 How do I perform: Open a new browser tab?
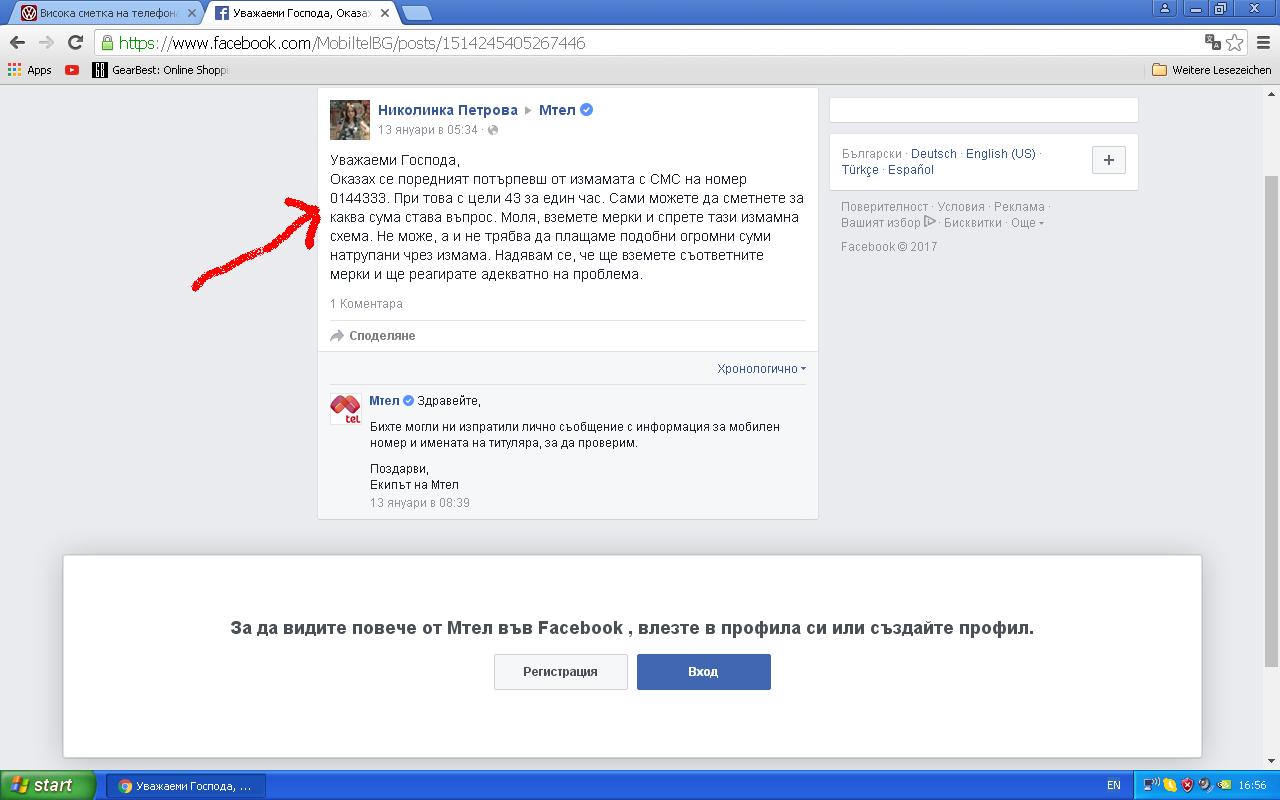point(416,13)
